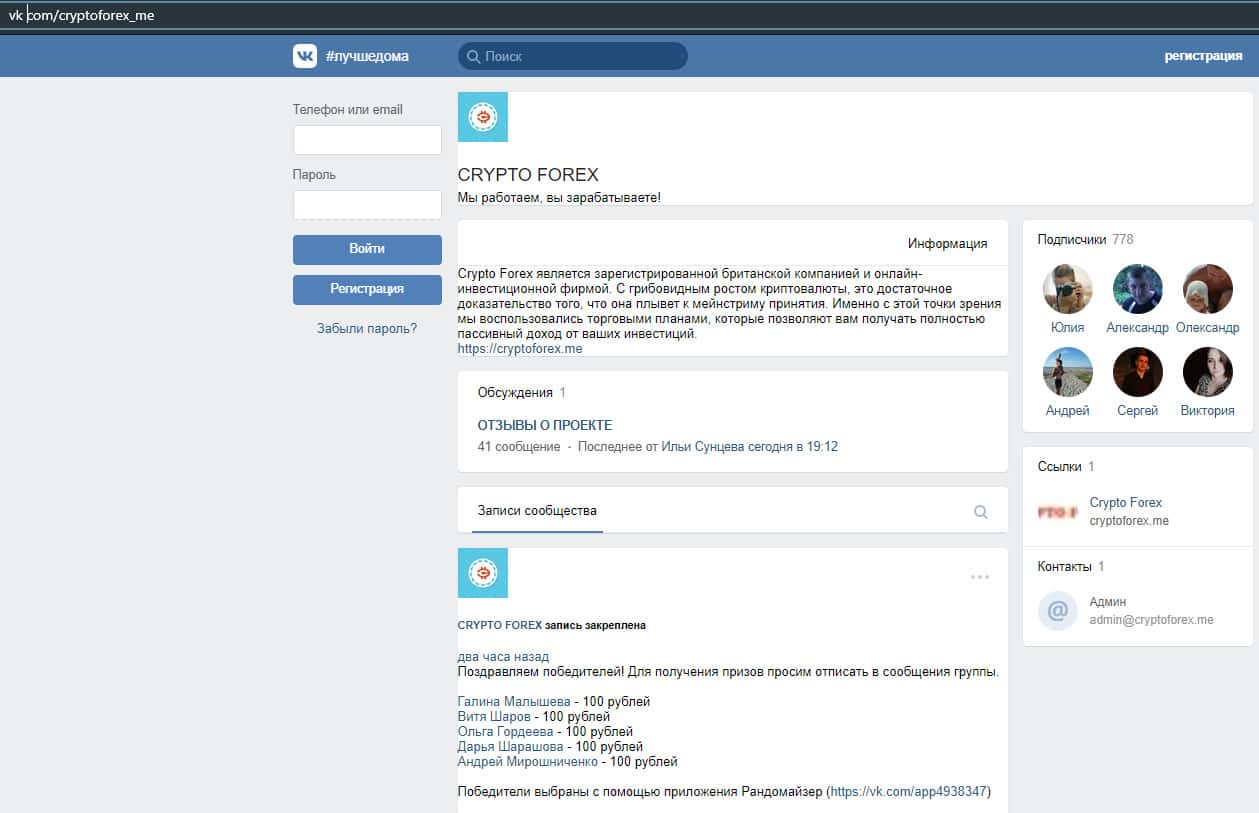Open the ОТЗЫВЫ О ПРОЕКТЕ discussion
The height and width of the screenshot is (813, 1259).
tap(545, 425)
